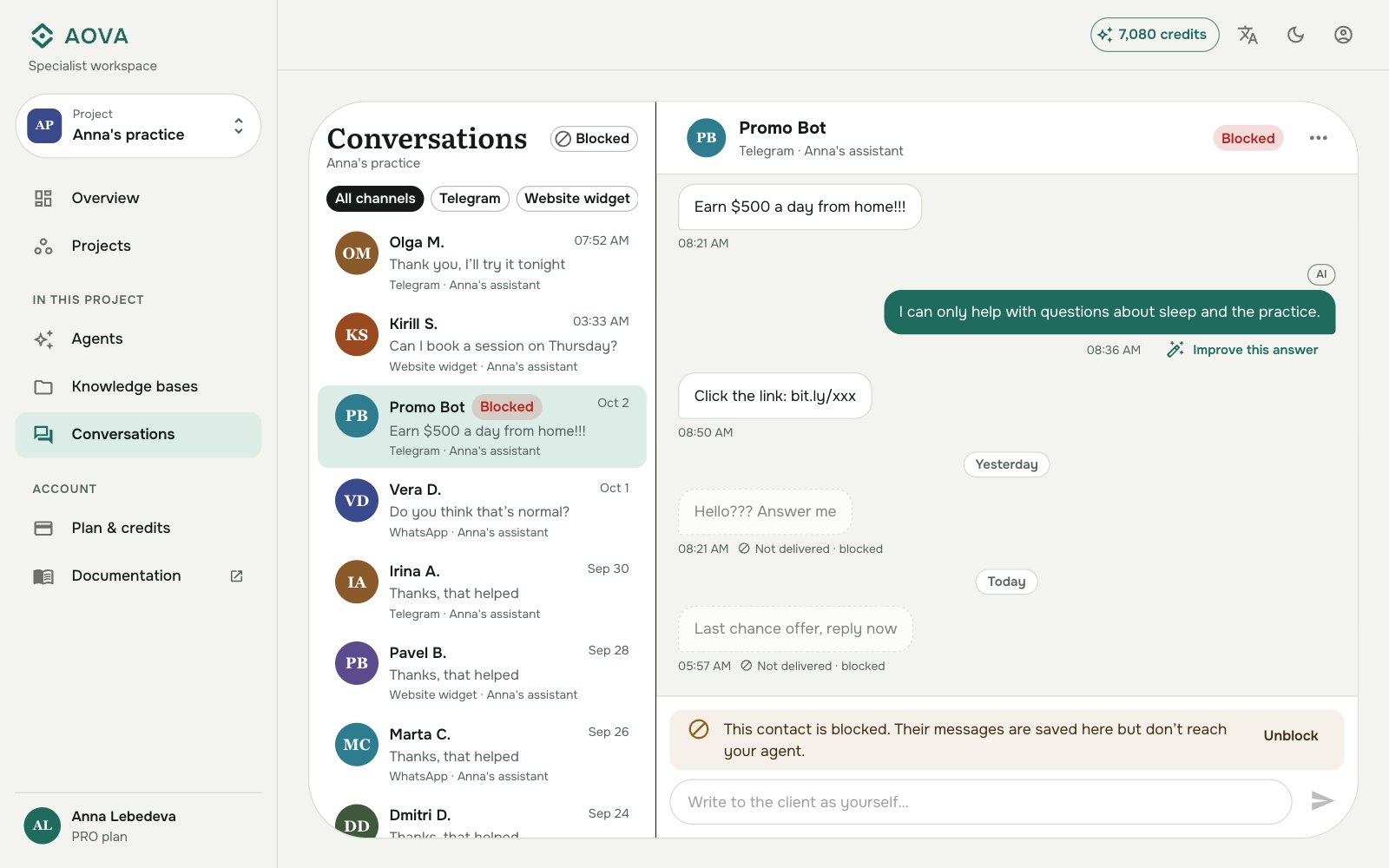Toggle the Blocked conversations filter
The image size is (1389, 868).
coord(595,139)
